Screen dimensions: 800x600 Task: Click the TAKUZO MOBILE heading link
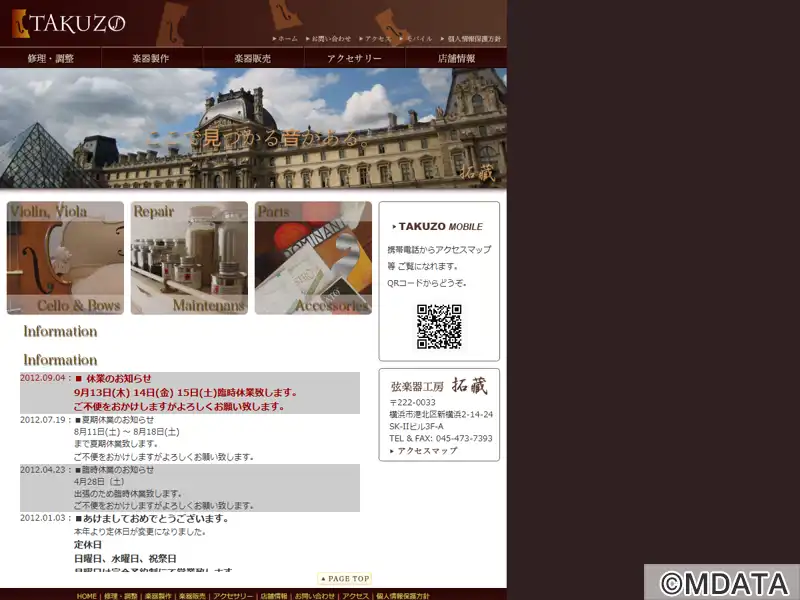[x=437, y=227]
